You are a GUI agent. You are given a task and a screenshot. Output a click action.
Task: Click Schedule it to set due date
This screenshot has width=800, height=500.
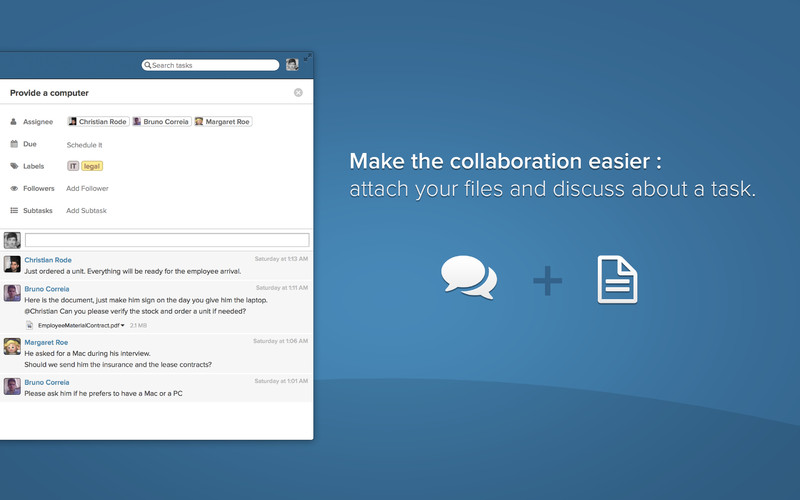click(84, 145)
